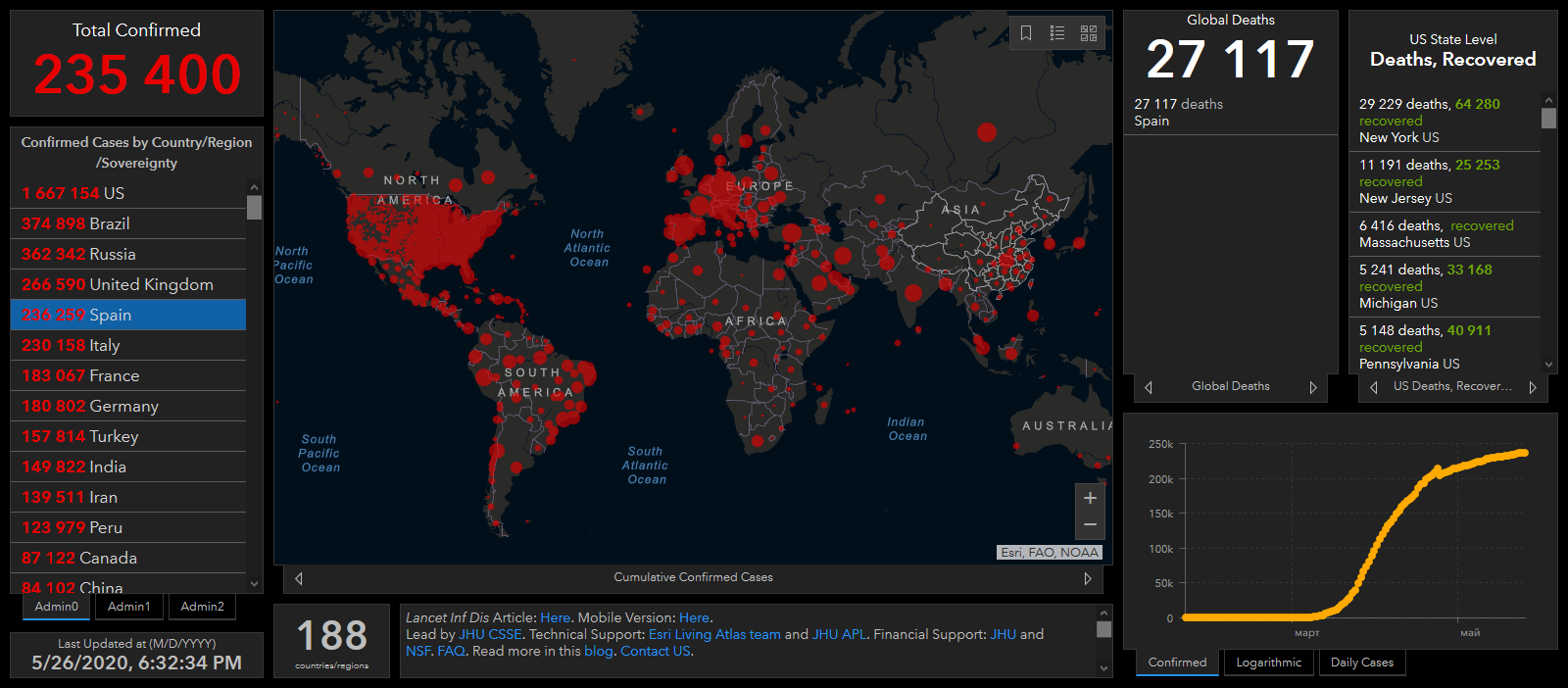The height and width of the screenshot is (688, 1568).
Task: Click right arrow beside US Deaths, Recovered label
Action: 1533,387
